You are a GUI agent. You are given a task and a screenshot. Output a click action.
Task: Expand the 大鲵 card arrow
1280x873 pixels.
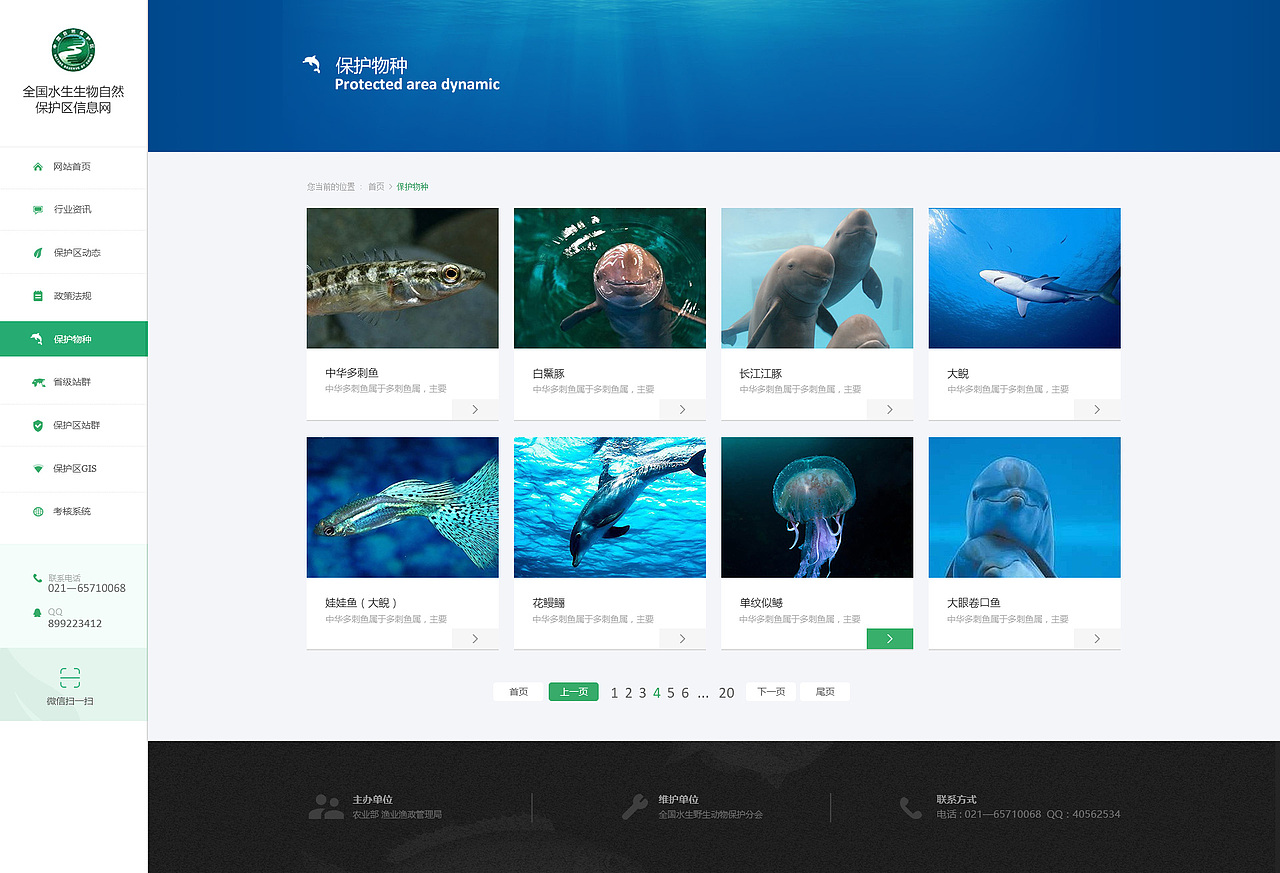point(1097,409)
